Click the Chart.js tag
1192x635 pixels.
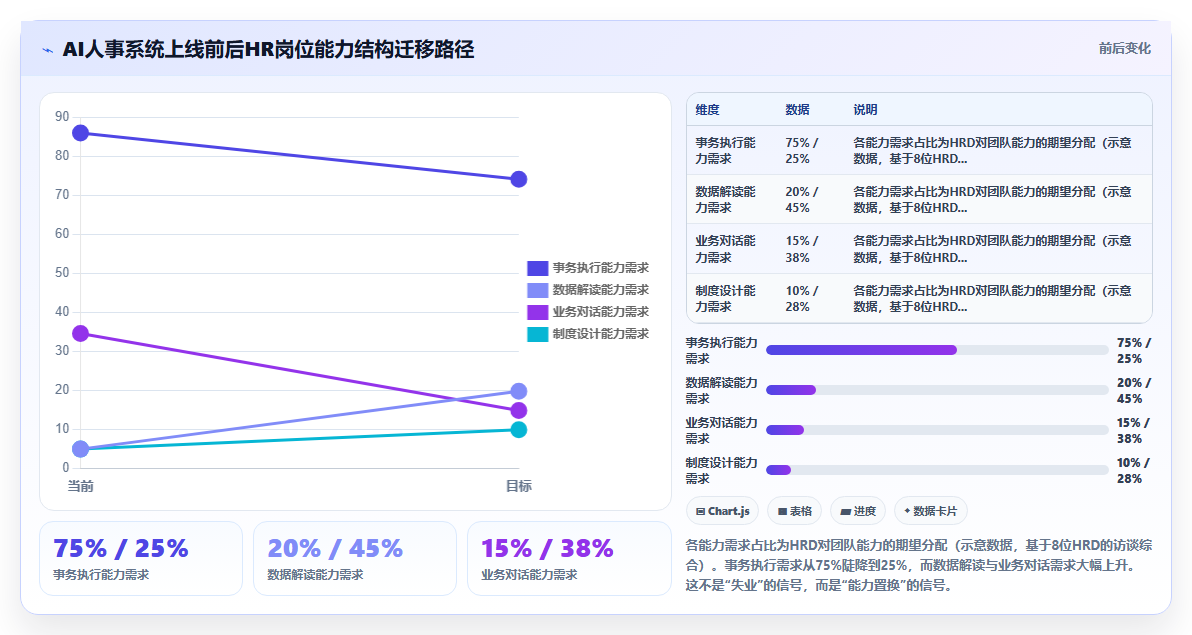tap(722, 511)
